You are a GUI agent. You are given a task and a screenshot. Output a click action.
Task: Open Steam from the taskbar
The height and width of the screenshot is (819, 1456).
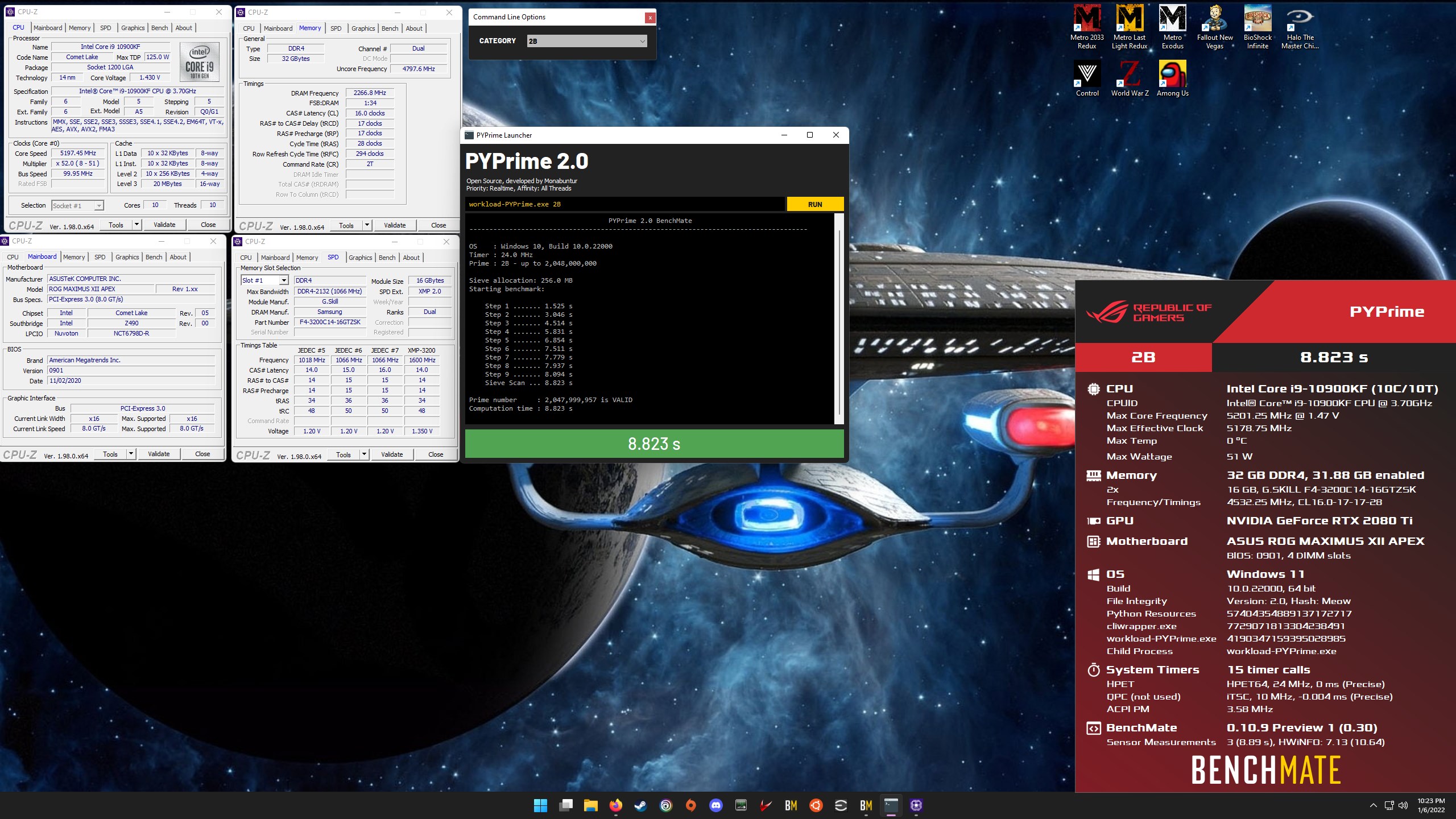point(640,805)
